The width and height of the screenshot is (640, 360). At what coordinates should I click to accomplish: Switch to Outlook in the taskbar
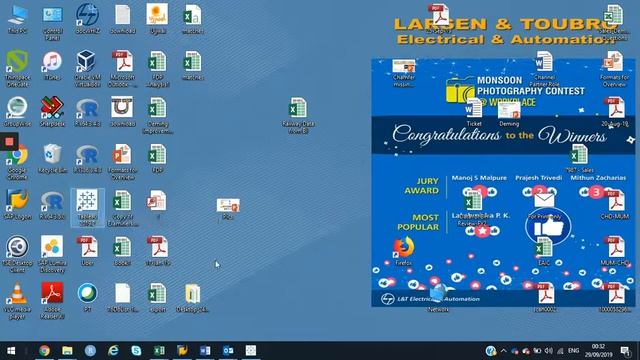pos(228,351)
